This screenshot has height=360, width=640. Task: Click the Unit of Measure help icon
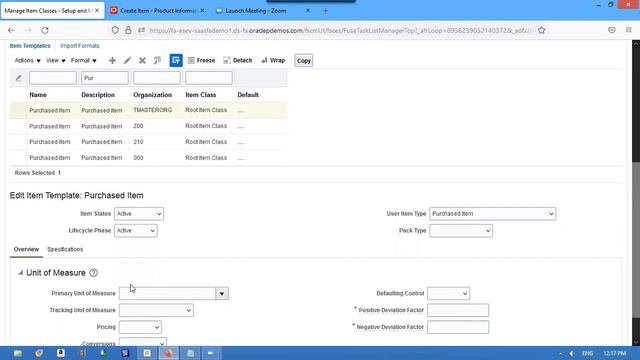(x=93, y=273)
